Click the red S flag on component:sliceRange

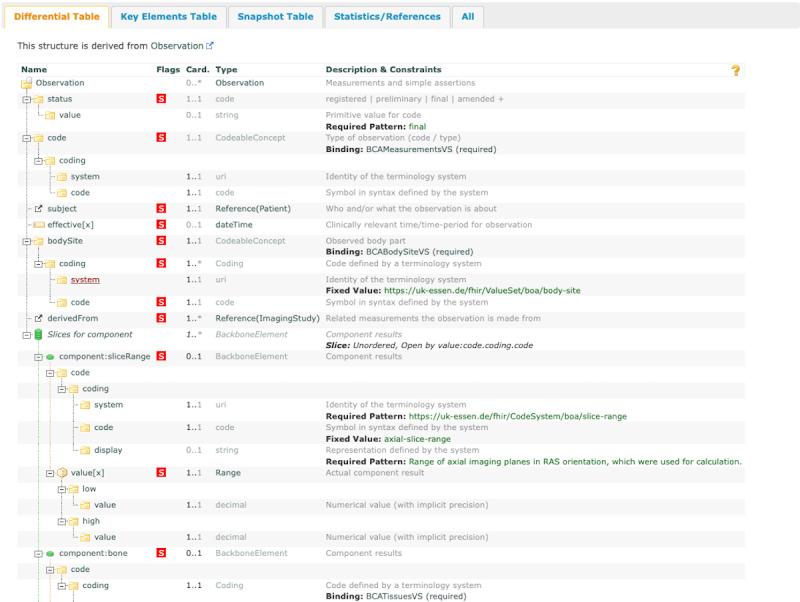(161, 355)
